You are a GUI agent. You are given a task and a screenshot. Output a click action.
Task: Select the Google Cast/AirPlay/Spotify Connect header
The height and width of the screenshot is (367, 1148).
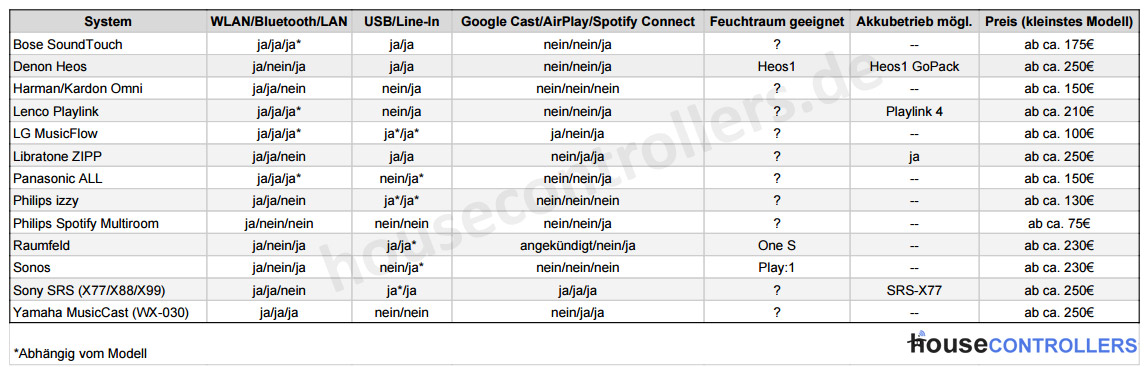click(578, 22)
